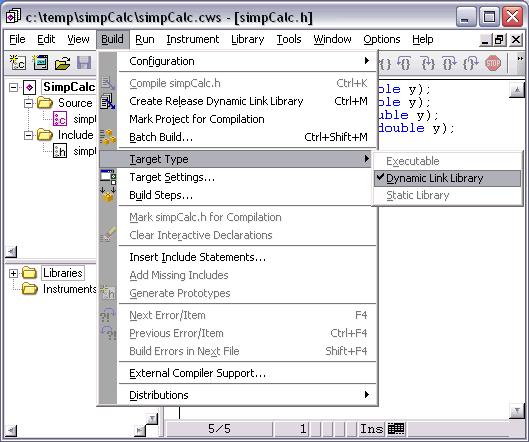Click the 5/5 line counter in status bar
This screenshot has width=529, height=442.
(219, 429)
